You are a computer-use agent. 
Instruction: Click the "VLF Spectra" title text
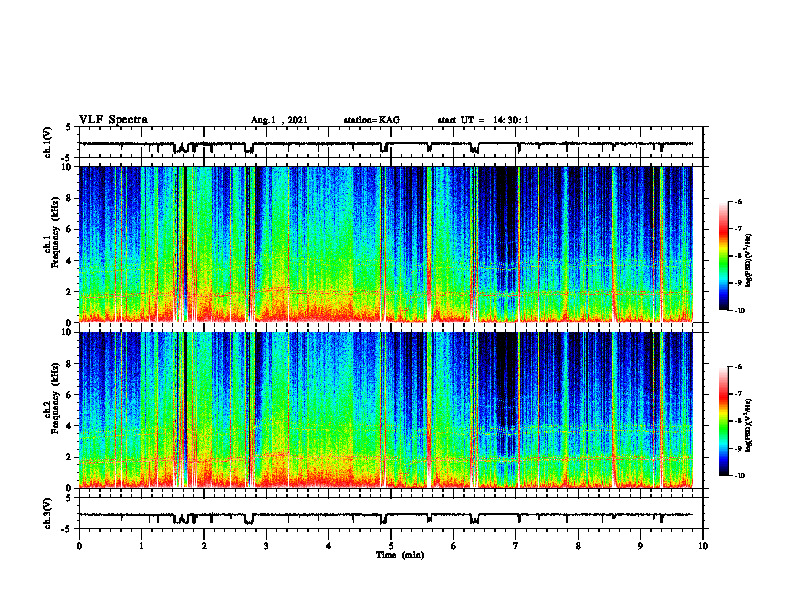tap(113, 120)
